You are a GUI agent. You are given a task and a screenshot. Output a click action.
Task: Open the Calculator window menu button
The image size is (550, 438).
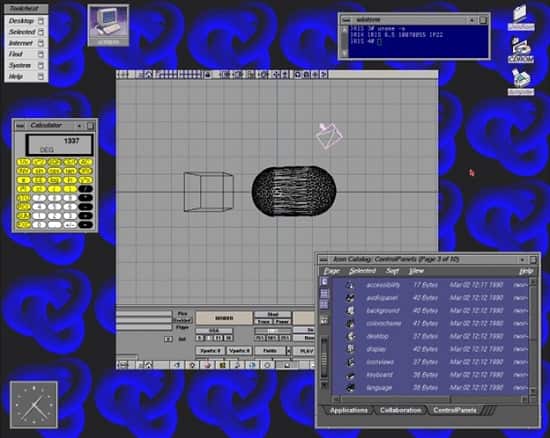point(20,126)
